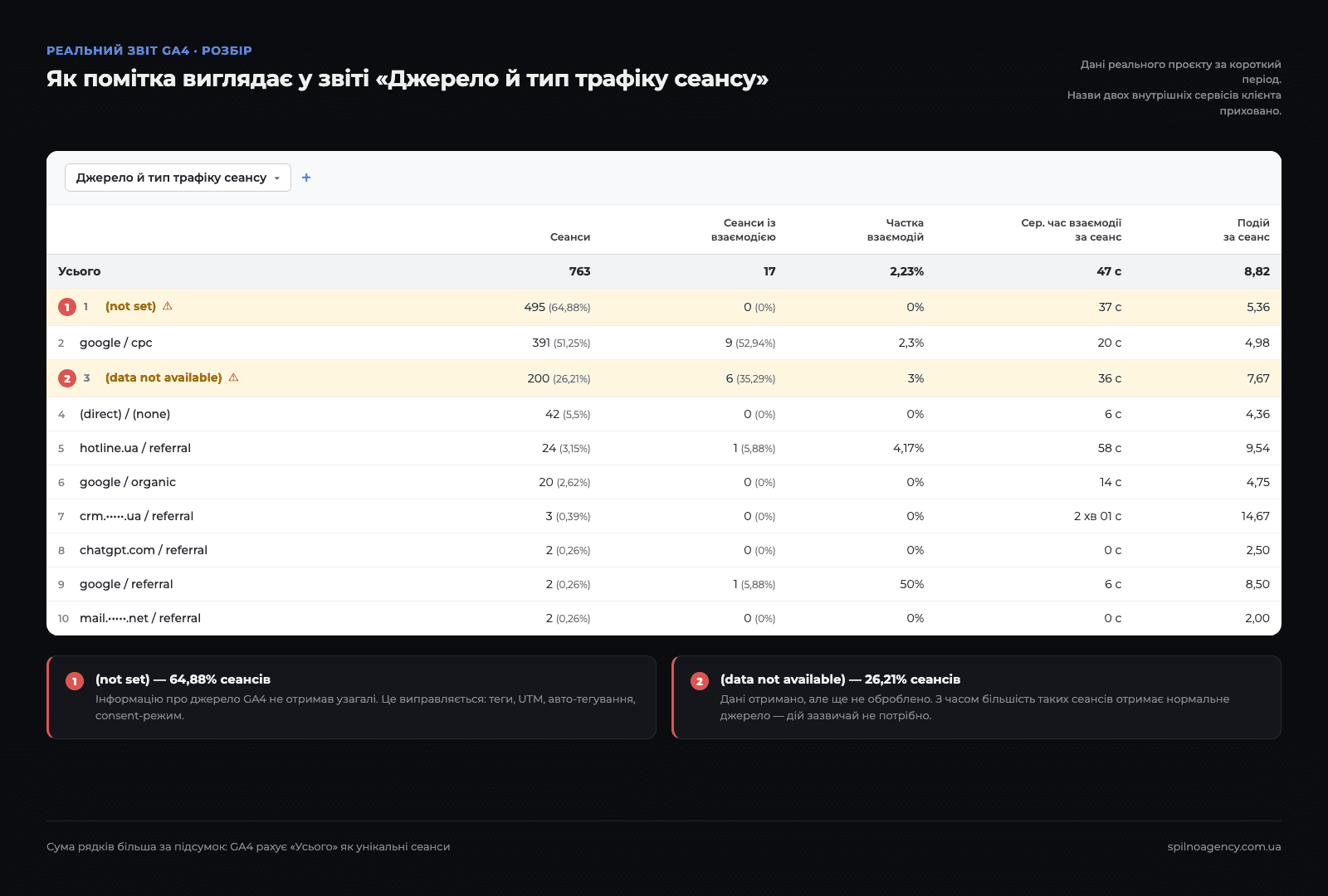Image resolution: width=1328 pixels, height=896 pixels.
Task: Sort by the 'Сеанси із взаємодією' column header
Action: (x=744, y=230)
